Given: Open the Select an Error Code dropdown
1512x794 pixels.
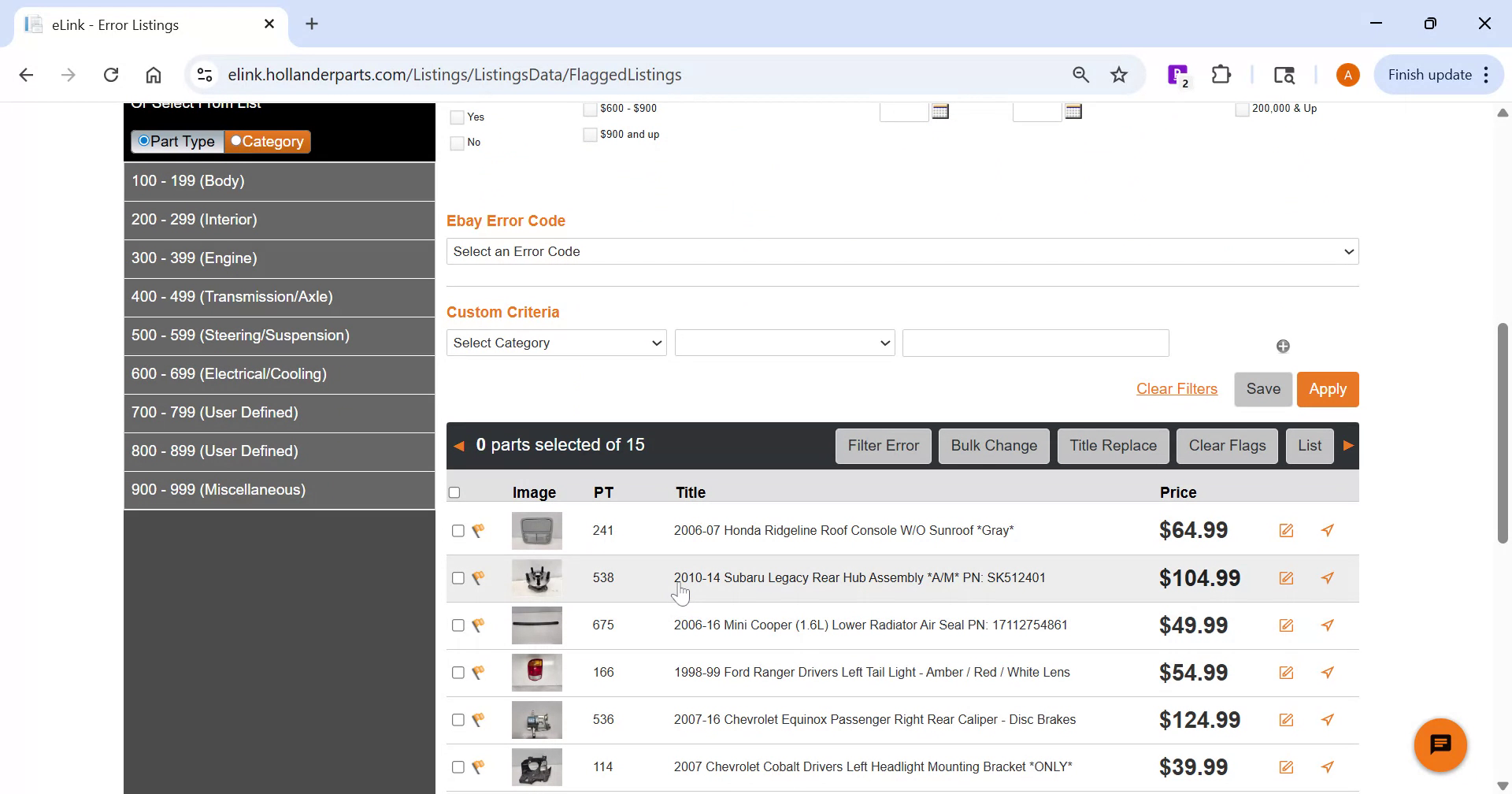Looking at the screenshot, I should [x=902, y=250].
